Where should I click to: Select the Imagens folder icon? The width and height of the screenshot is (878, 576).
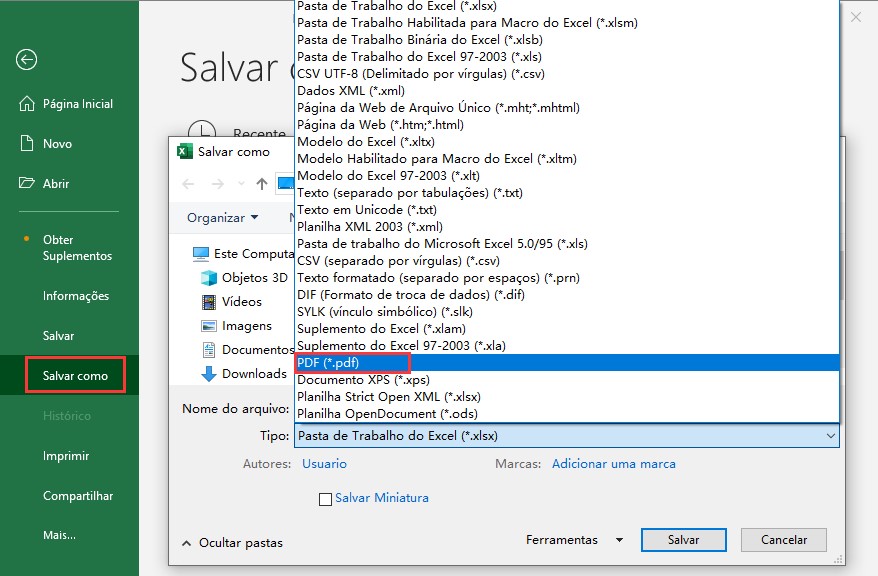pyautogui.click(x=207, y=325)
